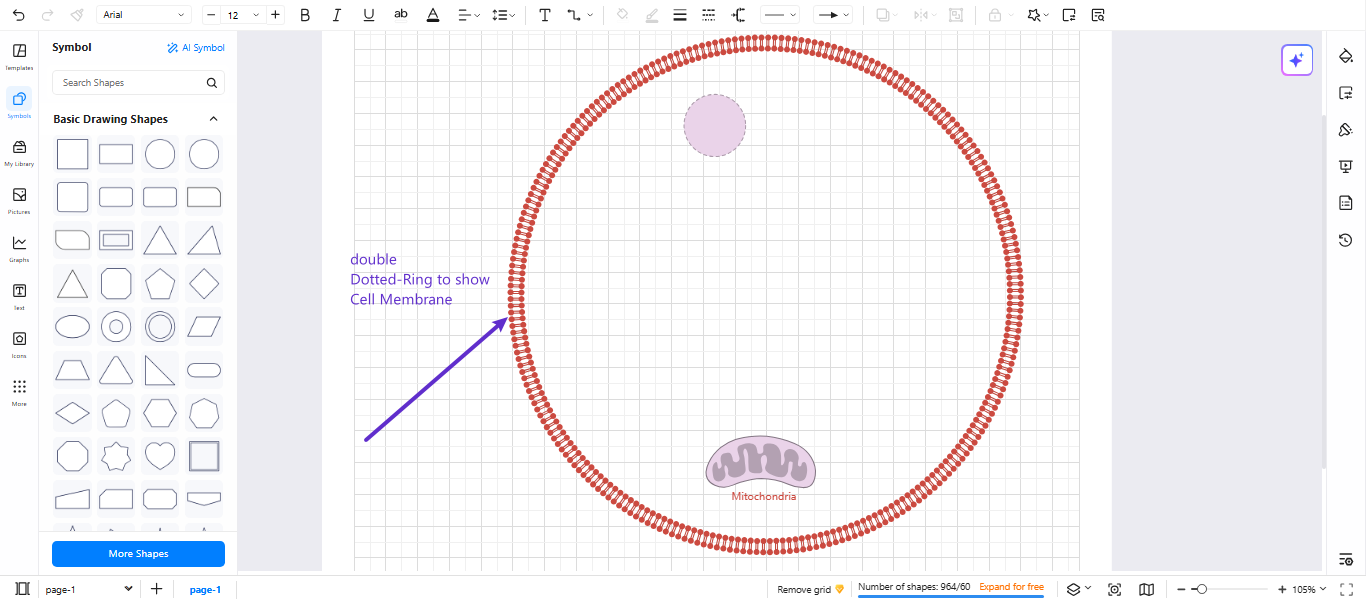1366x599 pixels.
Task: Toggle italic formatting
Action: [337, 15]
